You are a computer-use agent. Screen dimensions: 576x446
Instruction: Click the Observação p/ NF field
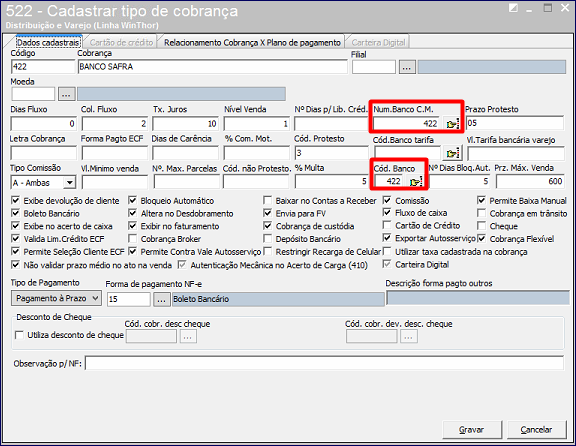pyautogui.click(x=325, y=363)
